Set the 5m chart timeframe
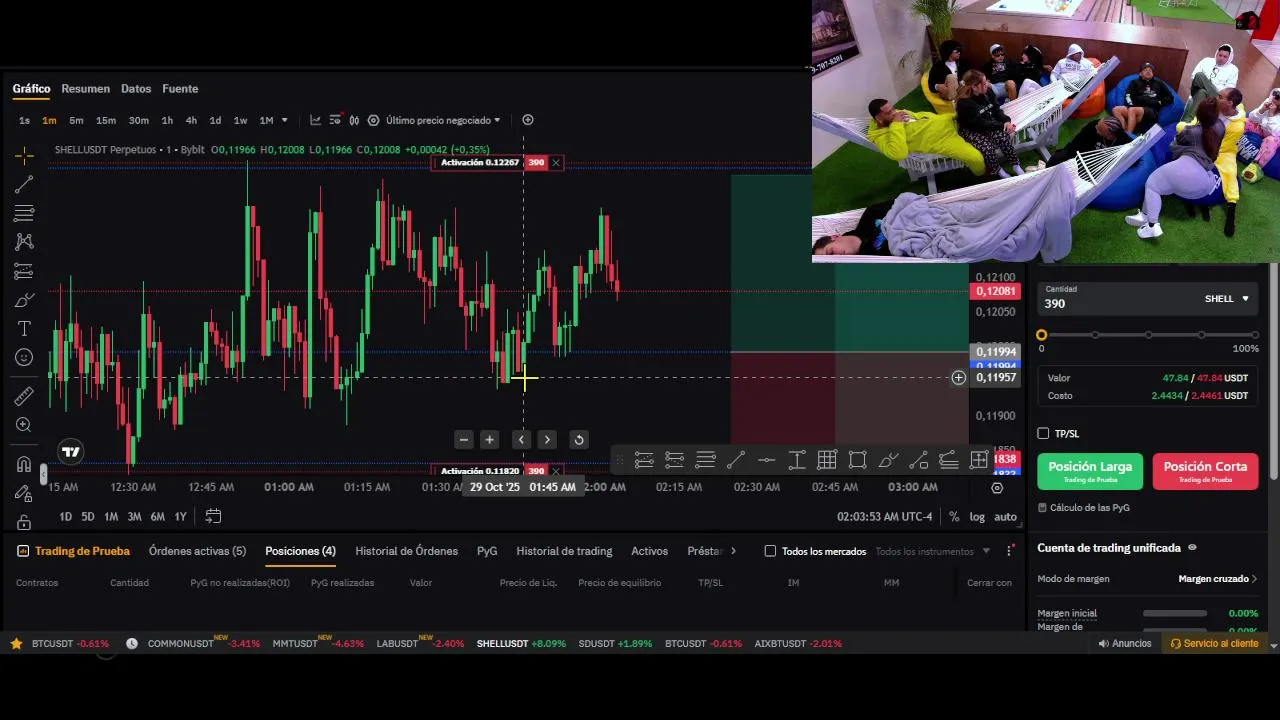 click(76, 120)
